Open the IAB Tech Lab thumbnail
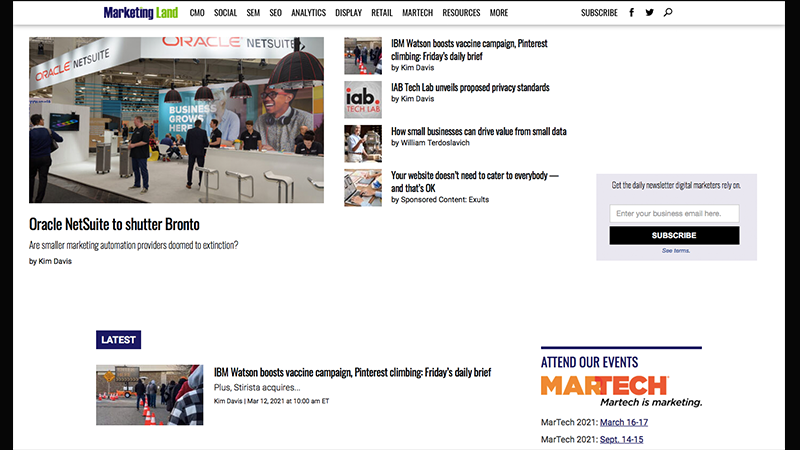The height and width of the screenshot is (450, 800). 363,99
